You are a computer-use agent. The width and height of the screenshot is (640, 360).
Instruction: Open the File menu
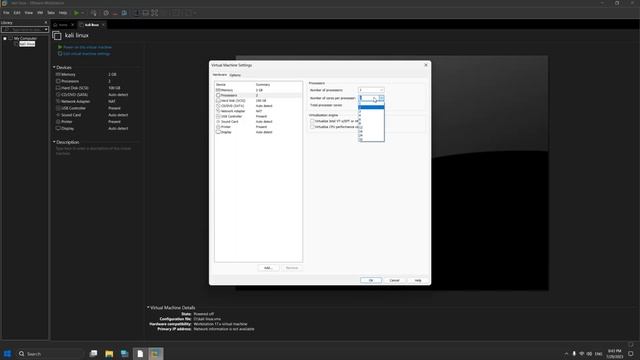6,13
